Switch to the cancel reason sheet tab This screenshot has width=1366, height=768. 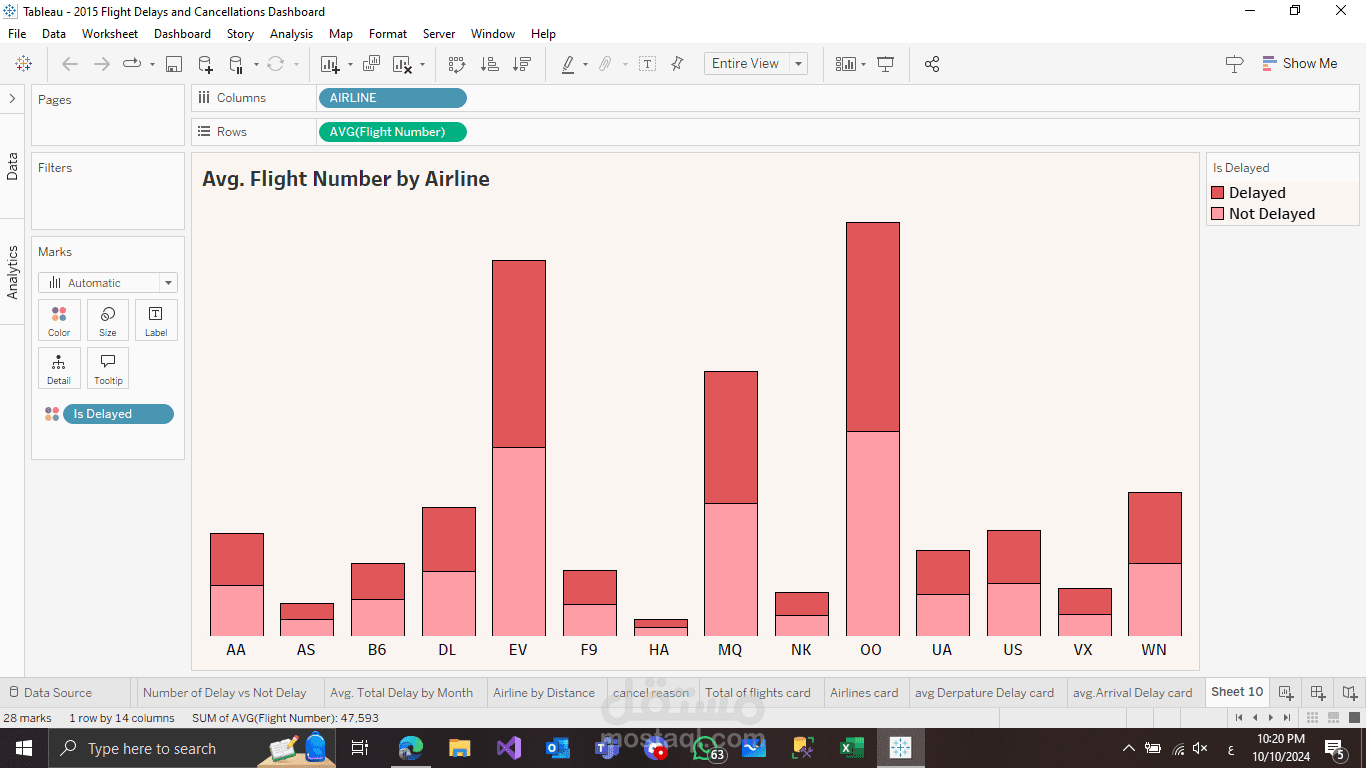click(x=651, y=692)
